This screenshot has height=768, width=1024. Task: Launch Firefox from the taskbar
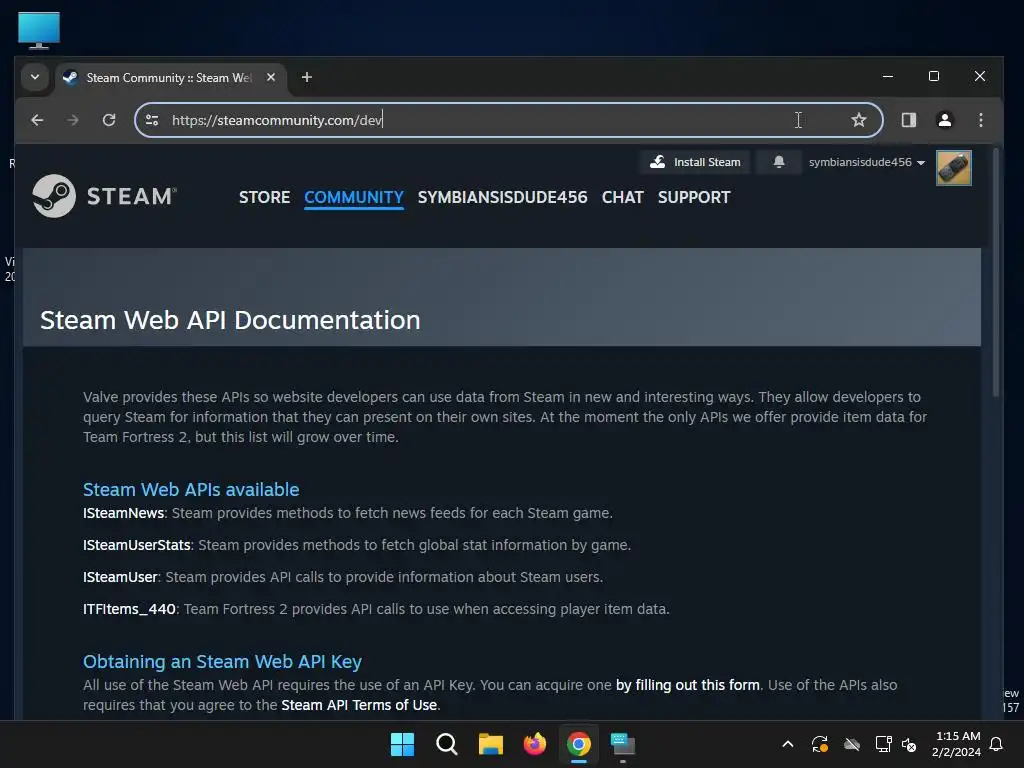[x=535, y=744]
